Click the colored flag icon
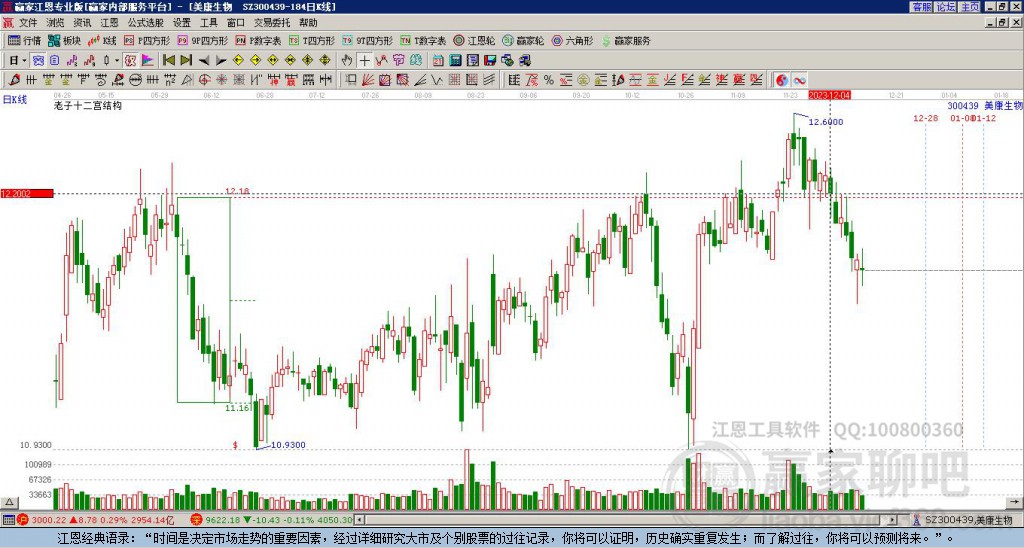Screen dimensions: 1024x548 (148, 61)
